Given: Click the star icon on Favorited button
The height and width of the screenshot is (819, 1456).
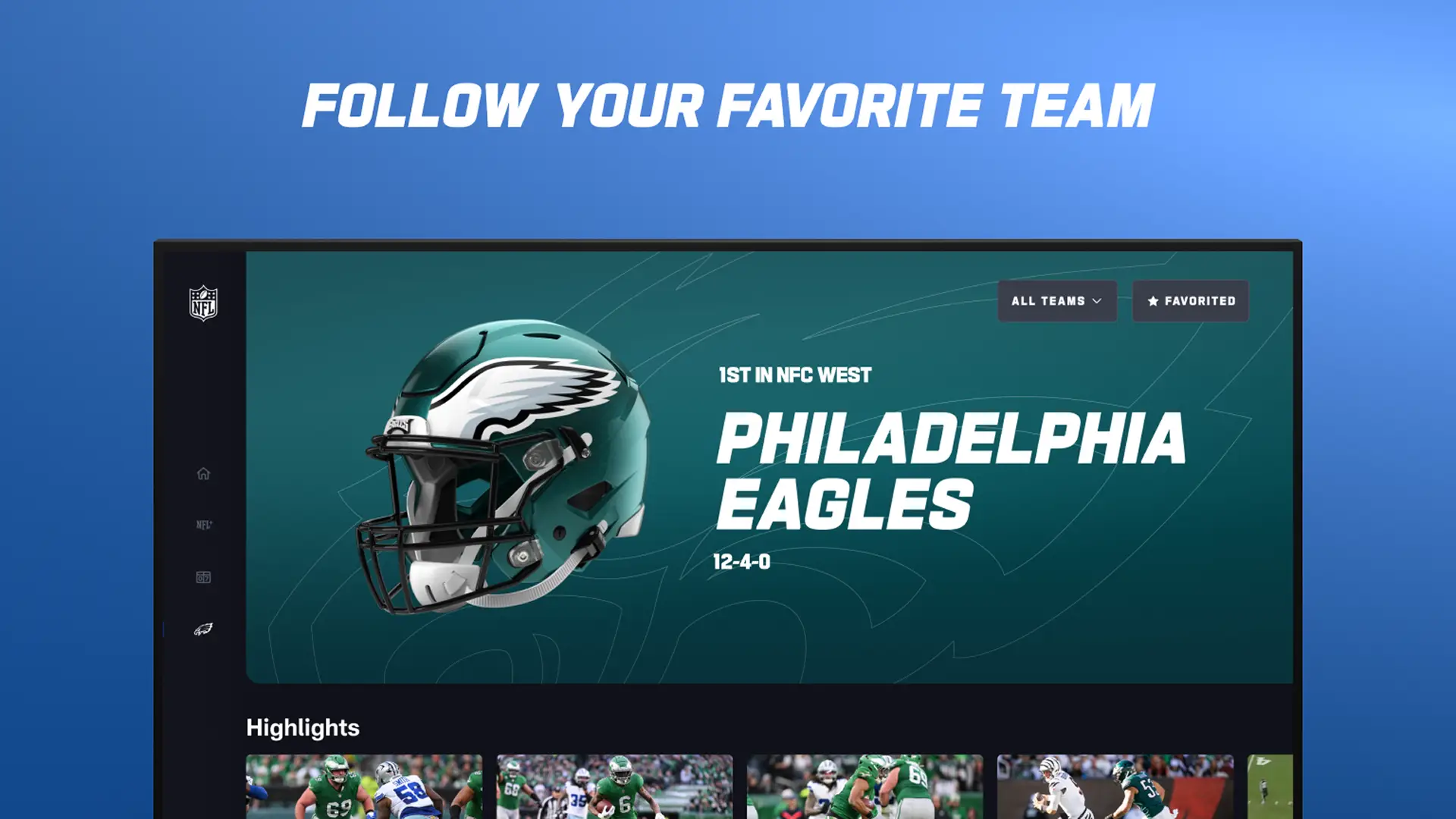Looking at the screenshot, I should tap(1153, 301).
